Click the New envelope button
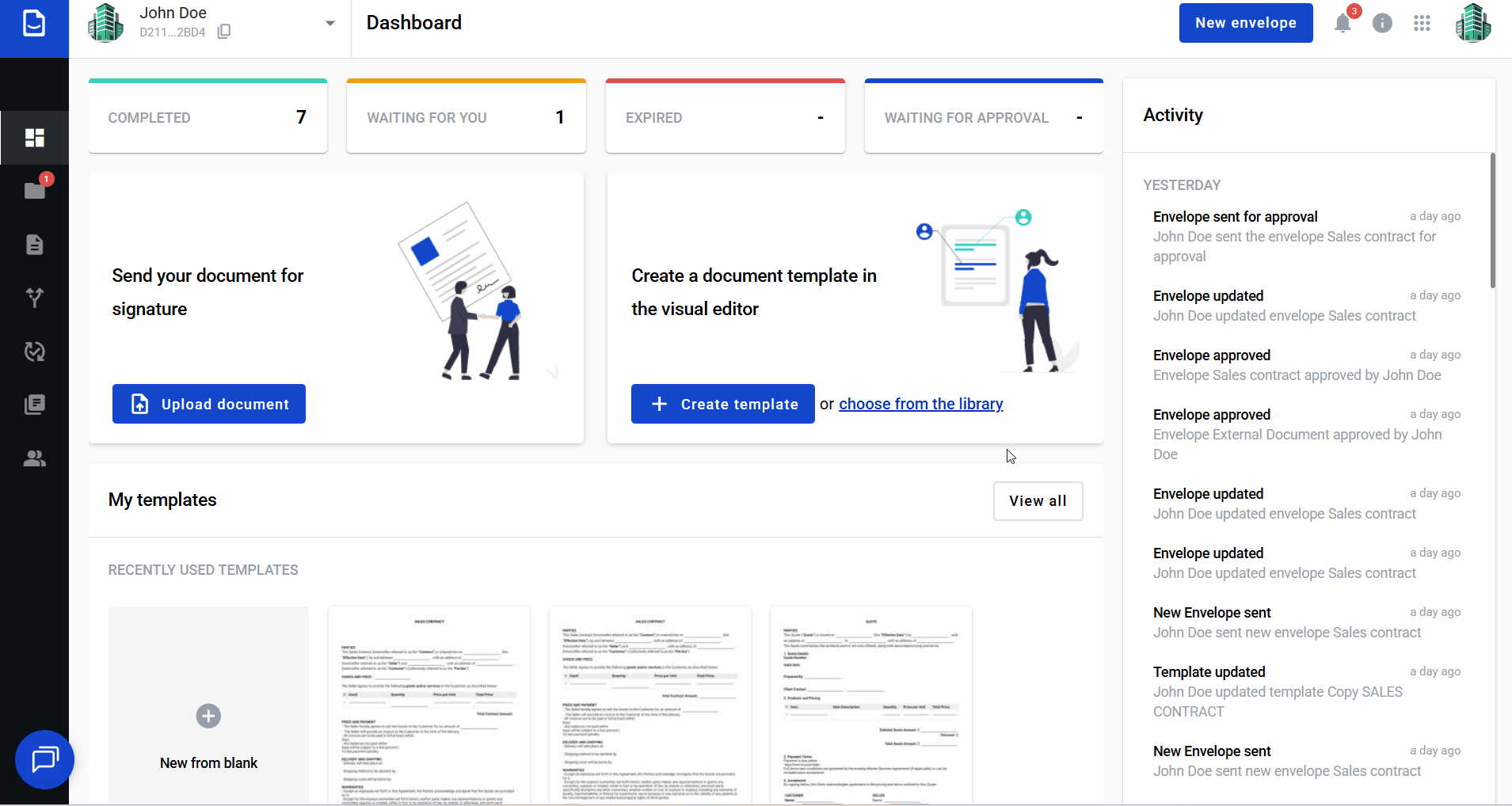Viewport: 1512px width, 806px height. click(x=1245, y=23)
